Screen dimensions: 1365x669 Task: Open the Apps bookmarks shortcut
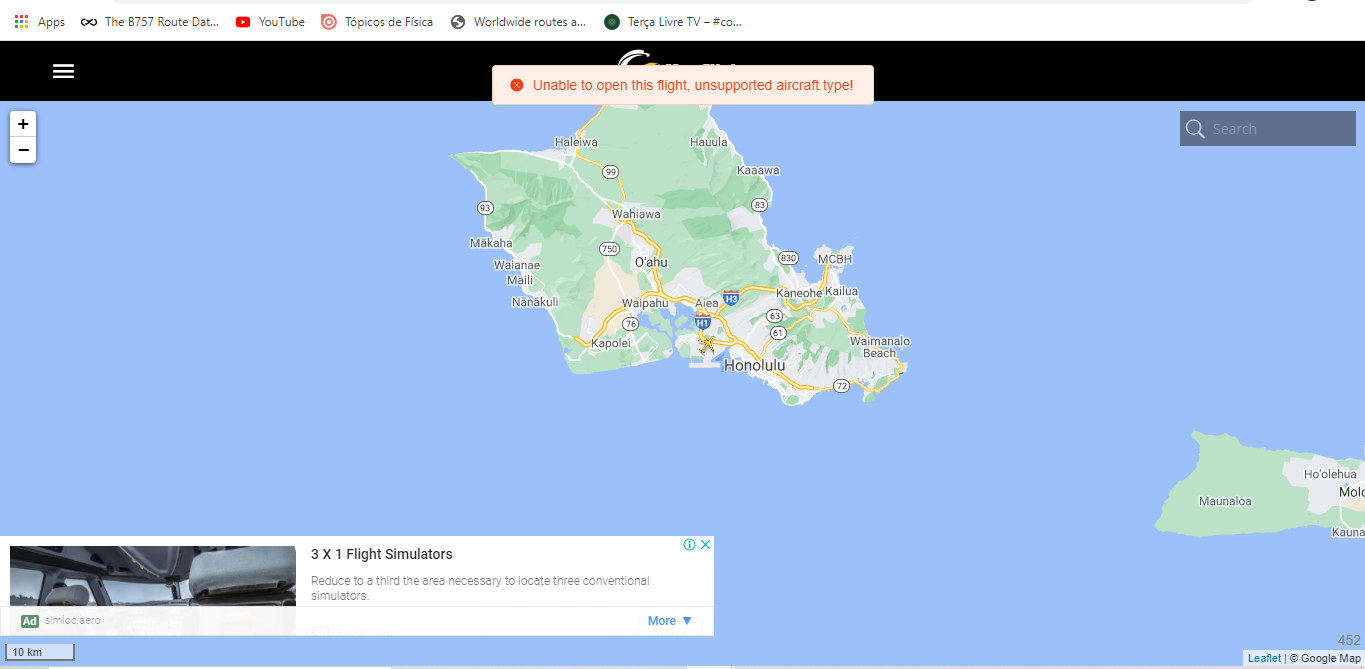tap(39, 21)
